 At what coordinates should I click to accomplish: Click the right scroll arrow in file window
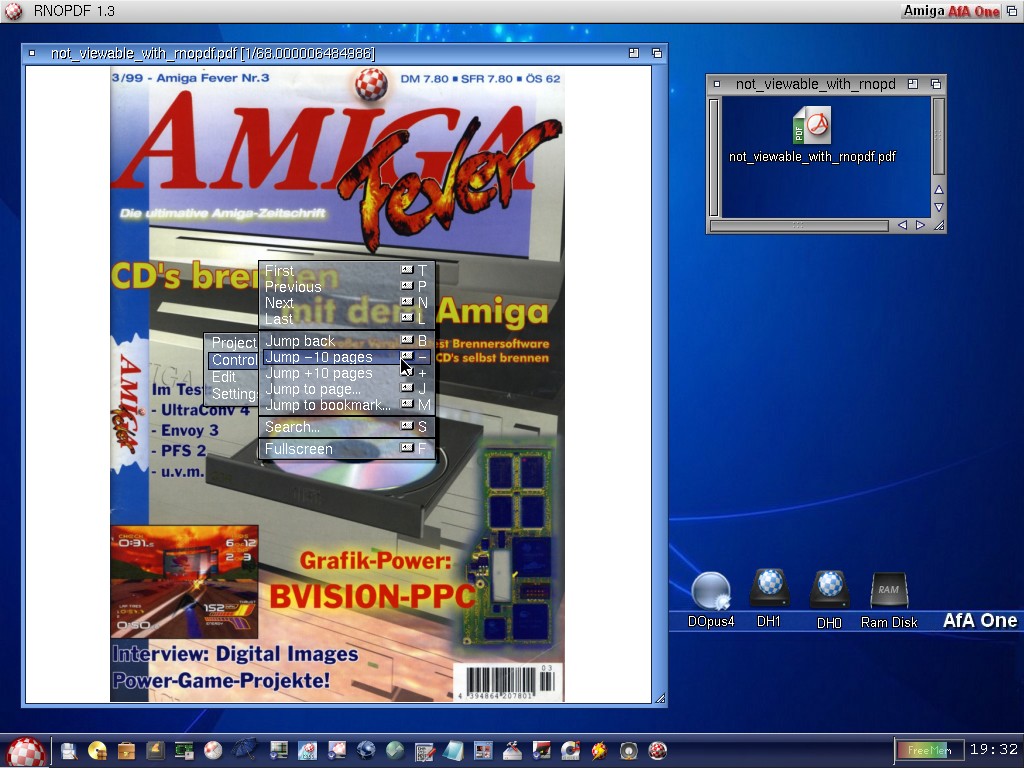pos(920,226)
